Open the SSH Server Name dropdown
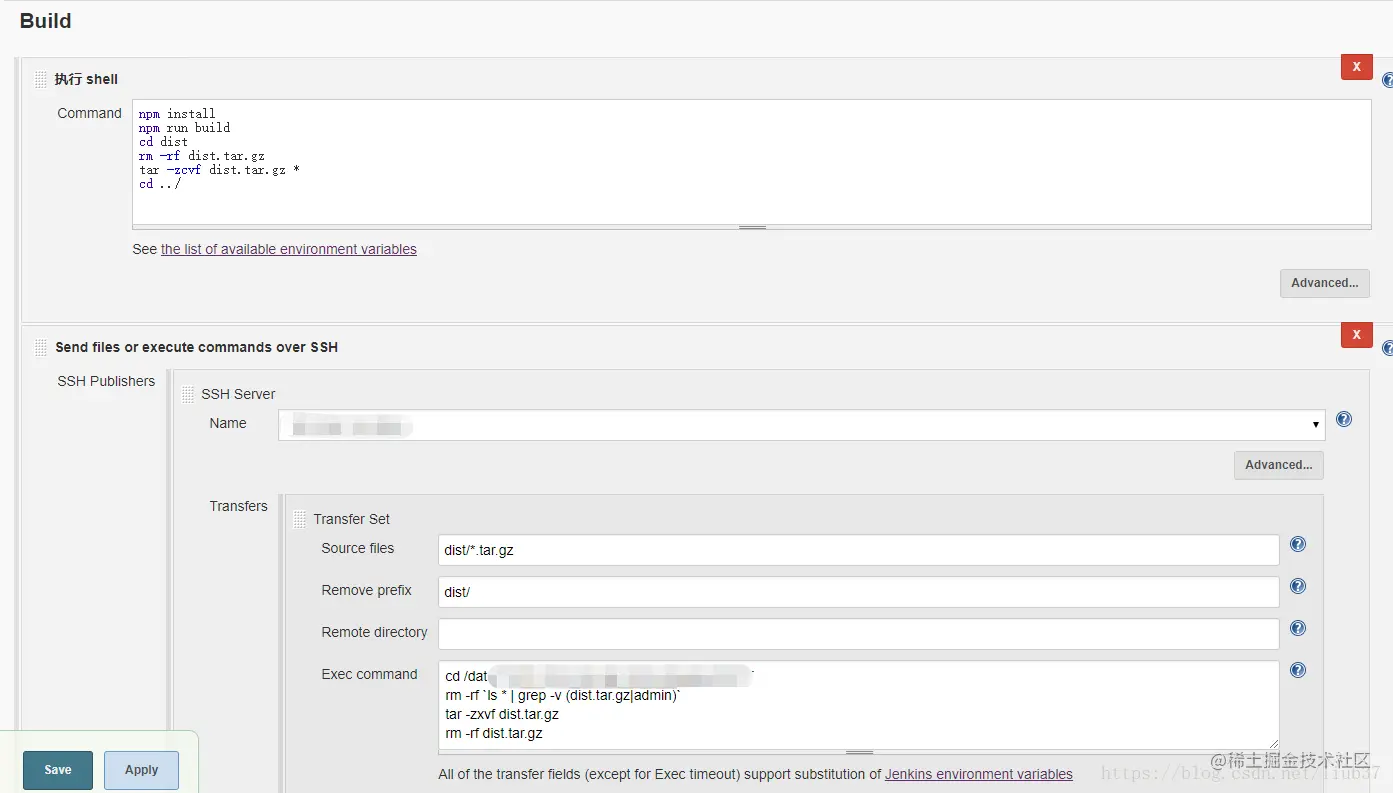Viewport: 1393px width, 793px height. (x=802, y=424)
